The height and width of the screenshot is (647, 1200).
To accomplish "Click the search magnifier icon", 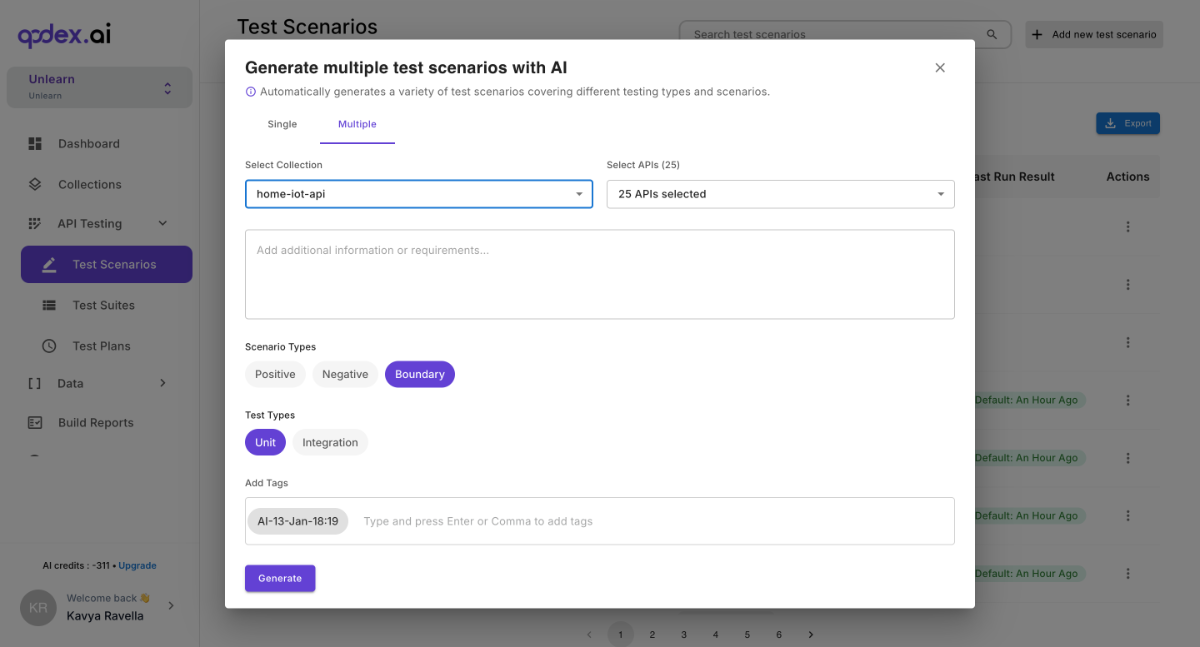I will 992,34.
